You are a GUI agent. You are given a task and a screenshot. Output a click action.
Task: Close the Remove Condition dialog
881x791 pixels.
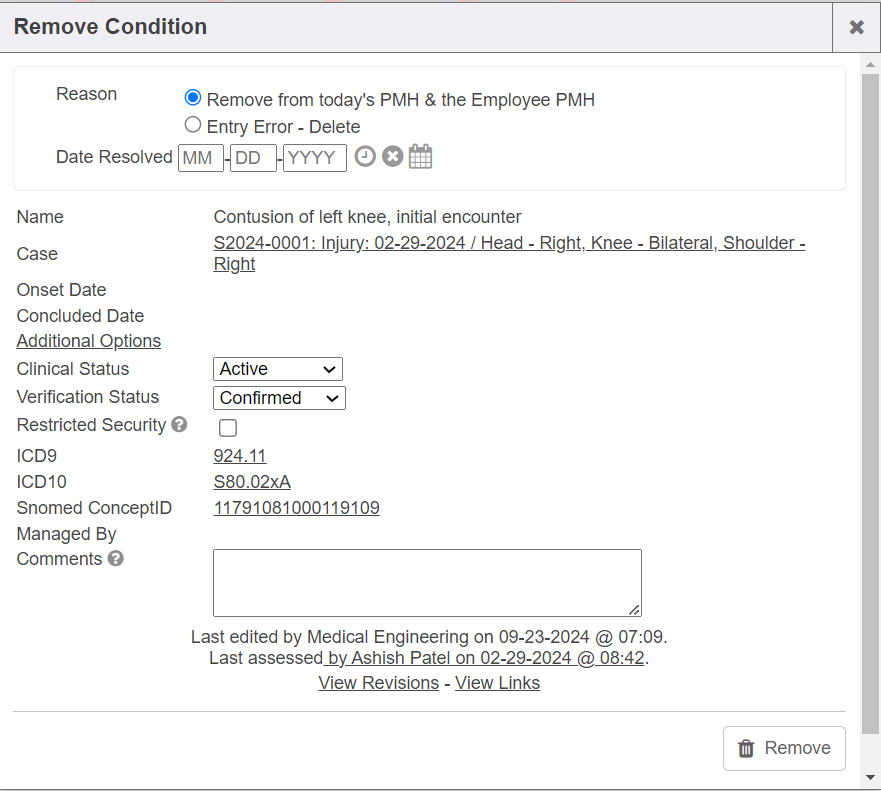pos(856,27)
